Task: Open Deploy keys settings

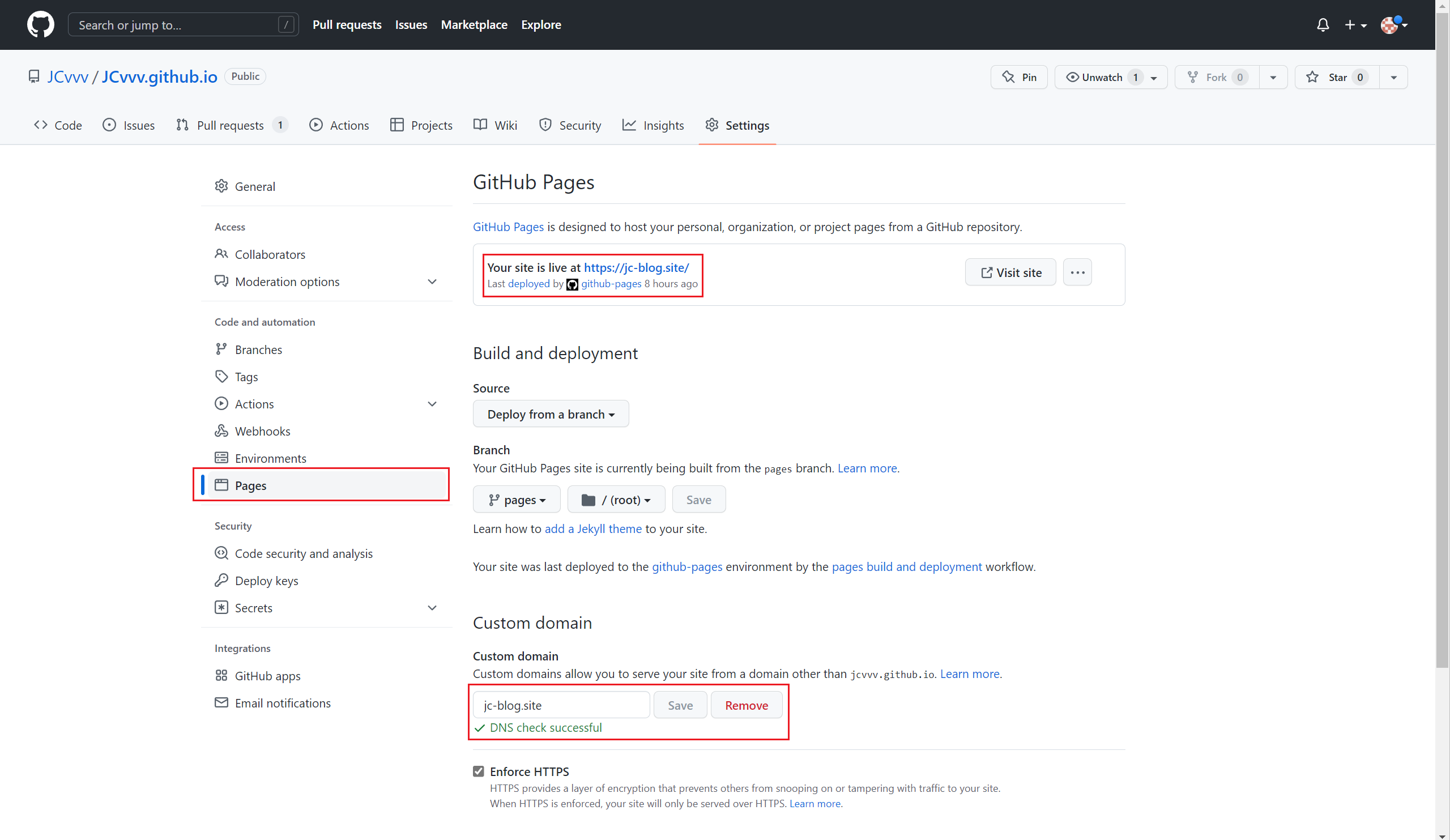Action: [326, 581]
